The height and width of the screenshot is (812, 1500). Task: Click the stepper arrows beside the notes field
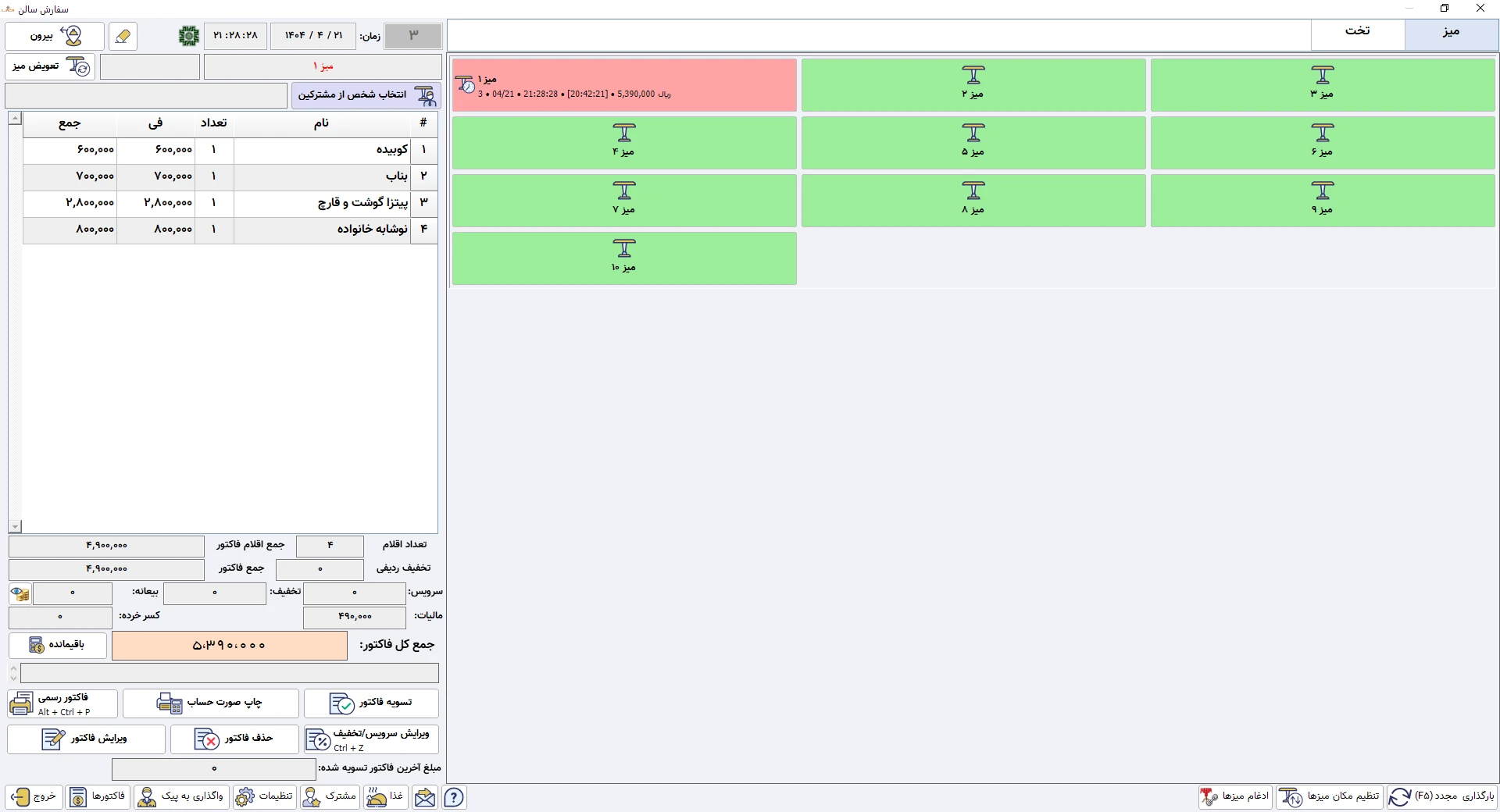(13, 673)
